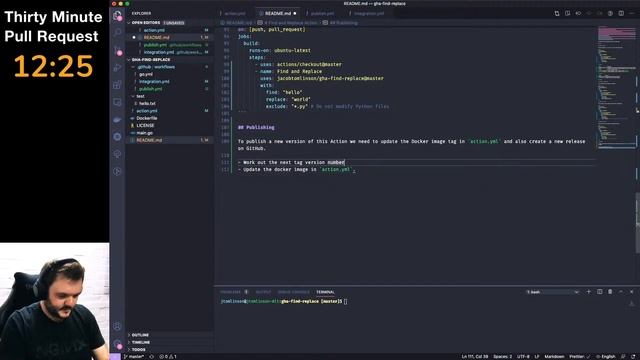Switch to the action.yml editor tab
The width and height of the screenshot is (640, 360).
[x=235, y=13]
